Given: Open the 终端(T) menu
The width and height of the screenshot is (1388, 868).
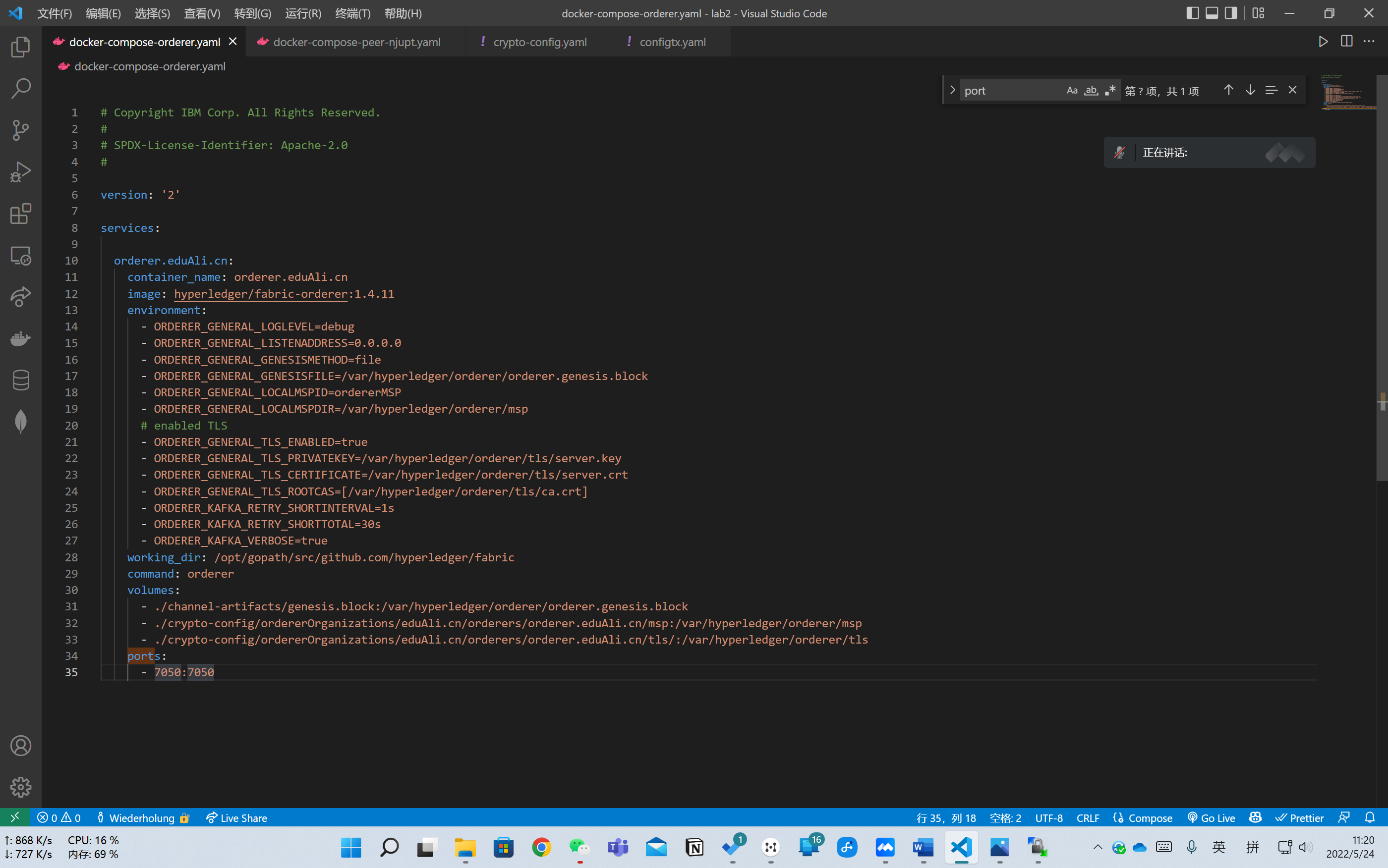Looking at the screenshot, I should click(x=352, y=13).
